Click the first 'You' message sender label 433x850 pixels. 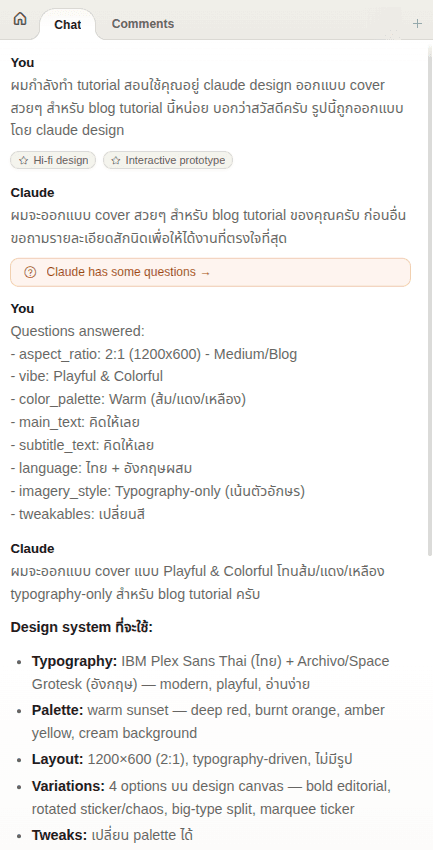[x=22, y=63]
